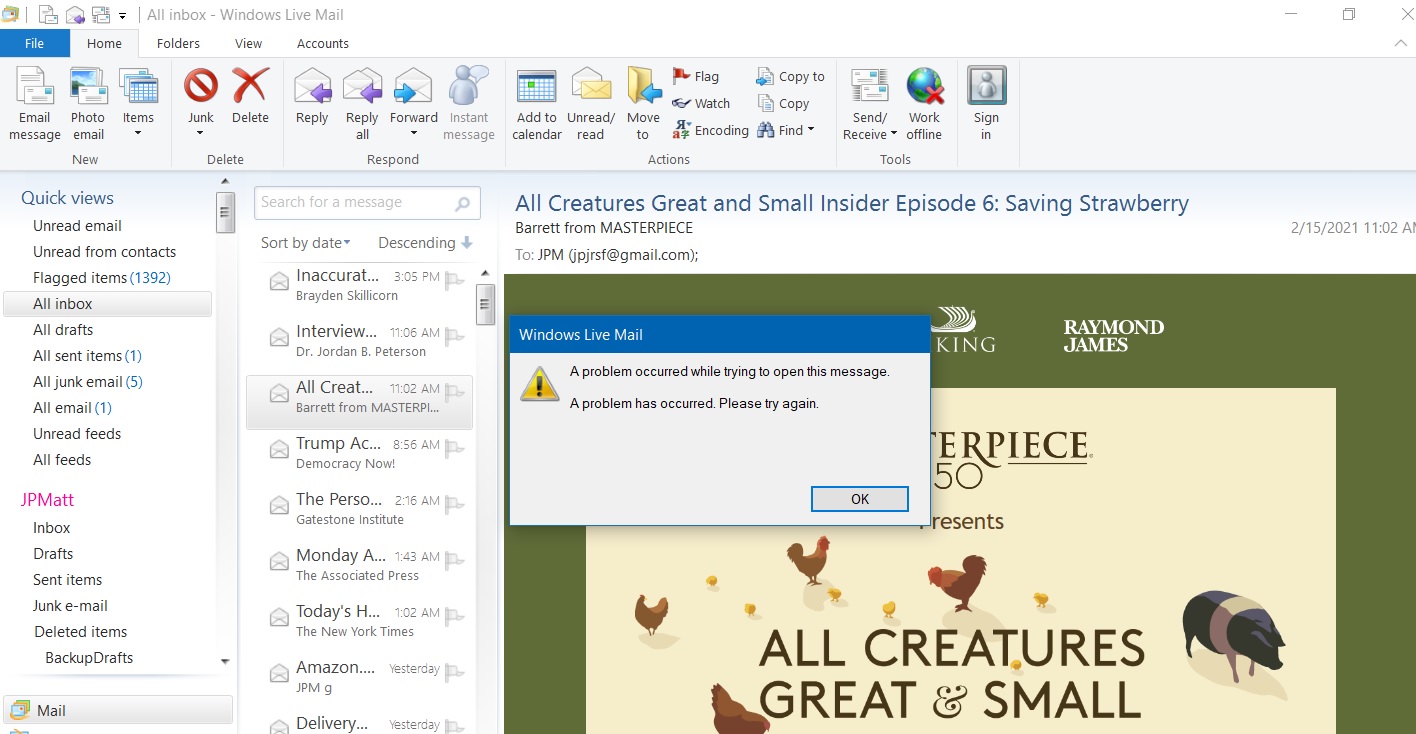Viewport: 1416px width, 734px height.
Task: Open the Mail shortcut button
Action: point(118,710)
